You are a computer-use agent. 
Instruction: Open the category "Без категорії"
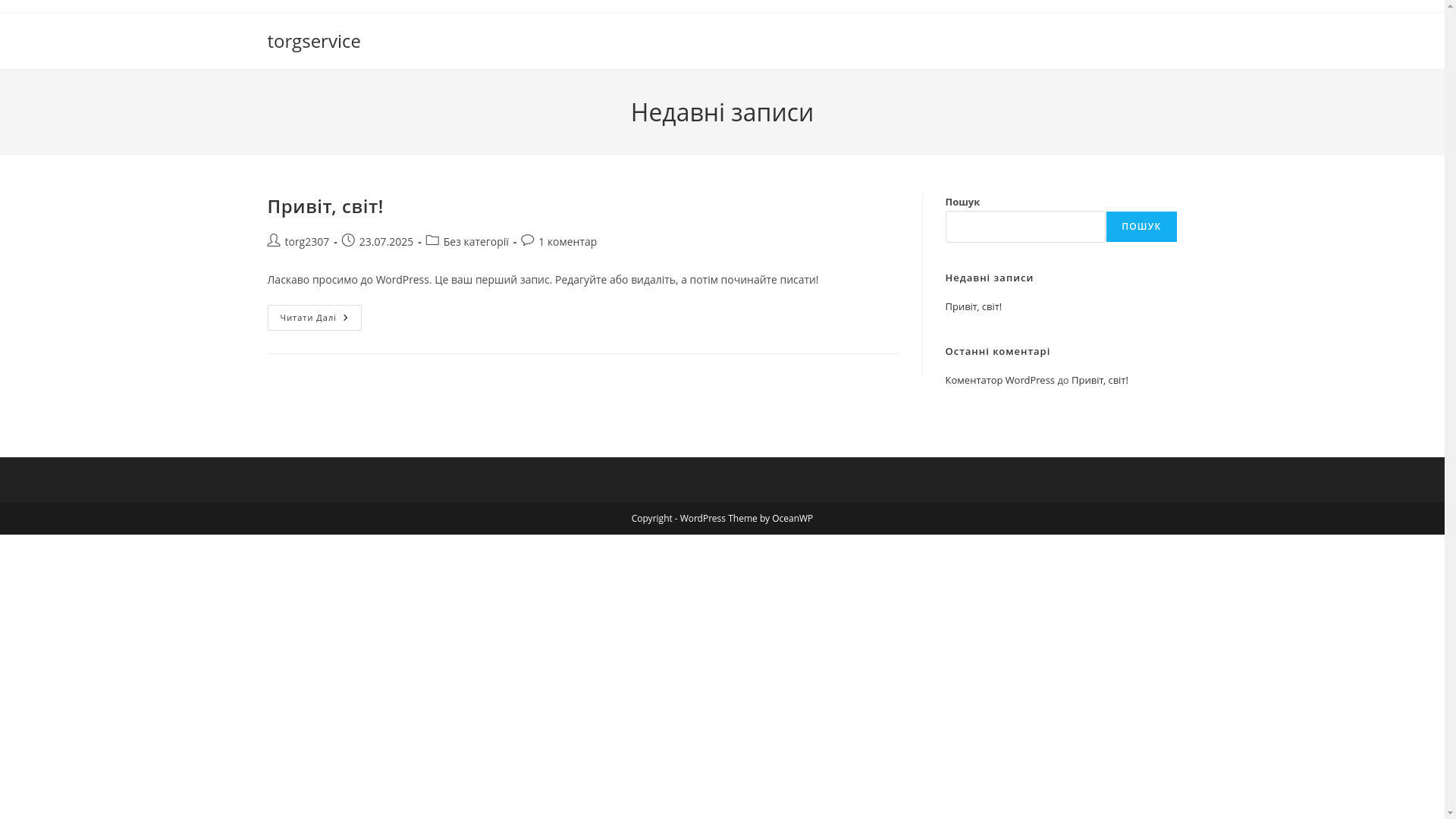pos(475,242)
